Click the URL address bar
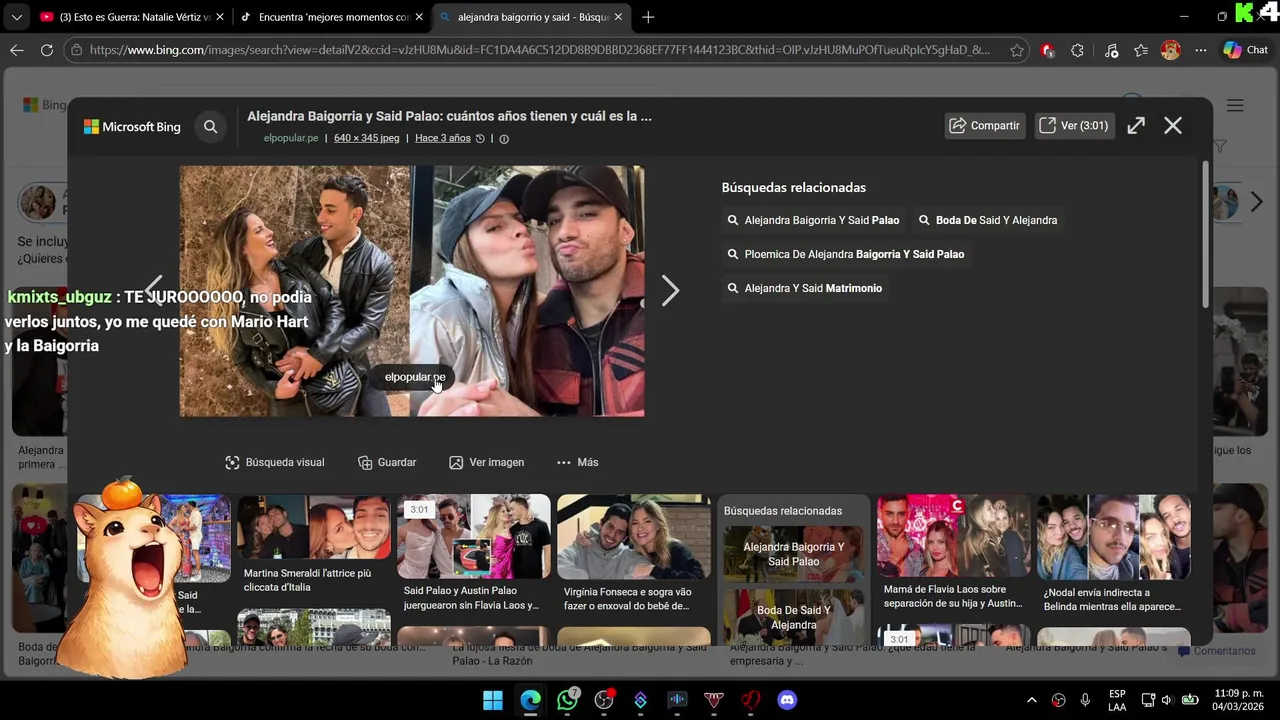The image size is (1280, 720). click(540, 50)
